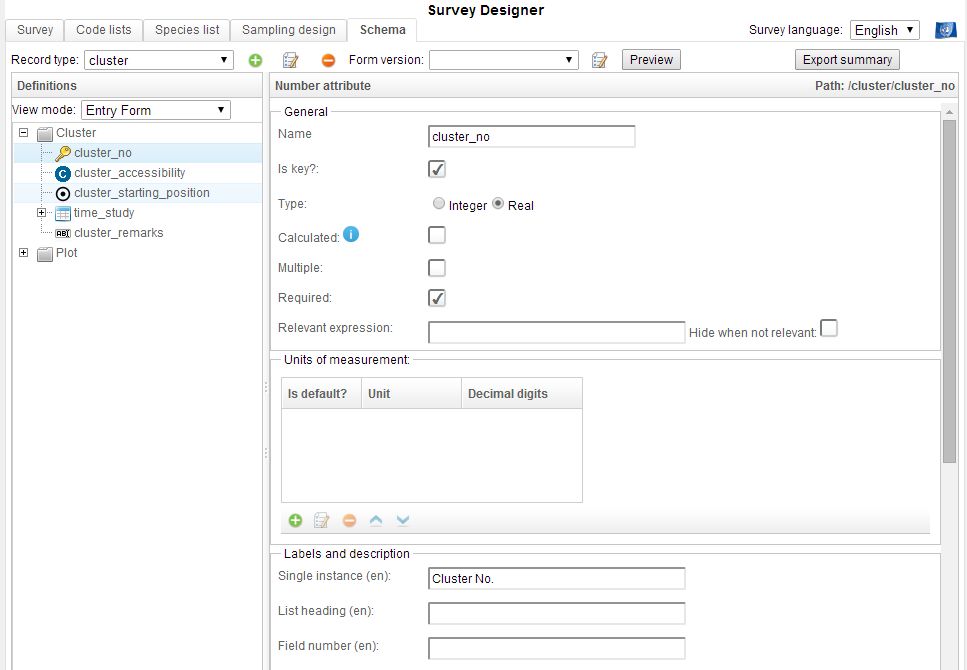Select time_study in the tree
This screenshot has width=967, height=670.
pos(104,213)
